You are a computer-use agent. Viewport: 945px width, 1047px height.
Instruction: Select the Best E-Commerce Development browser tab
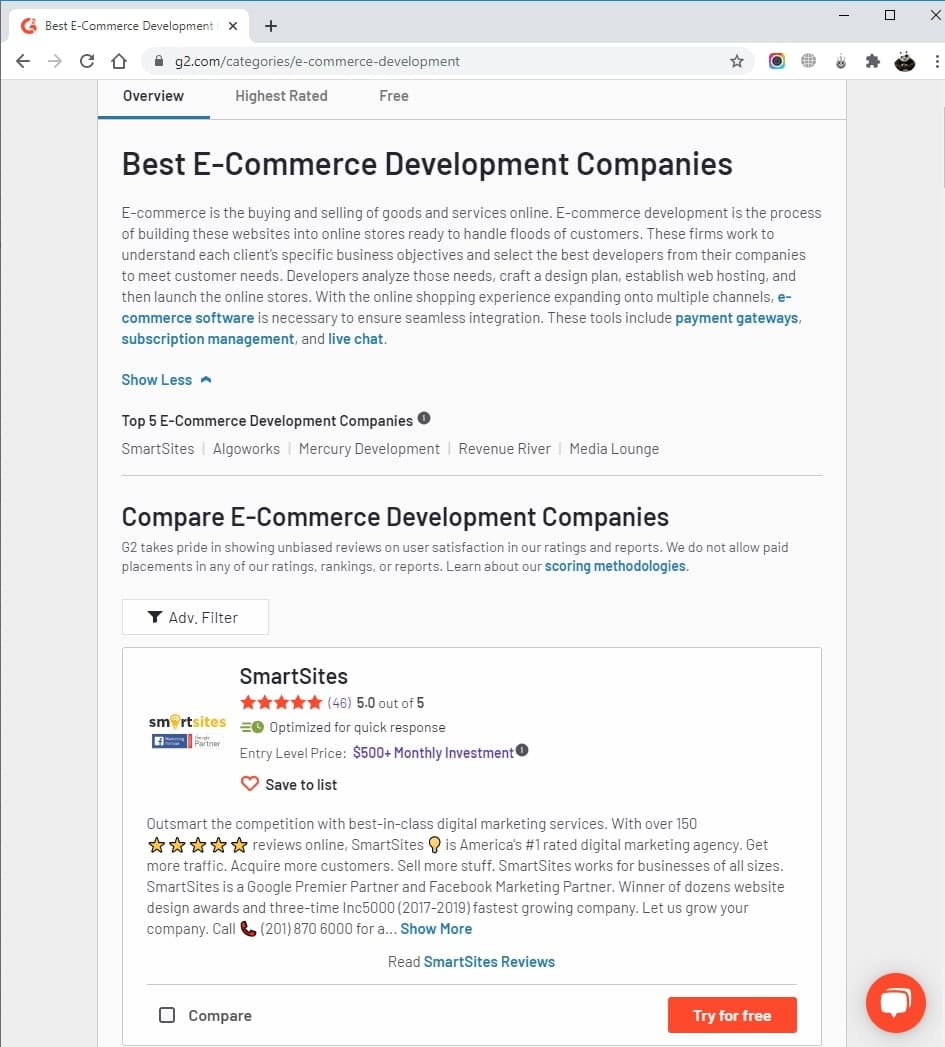(x=129, y=26)
